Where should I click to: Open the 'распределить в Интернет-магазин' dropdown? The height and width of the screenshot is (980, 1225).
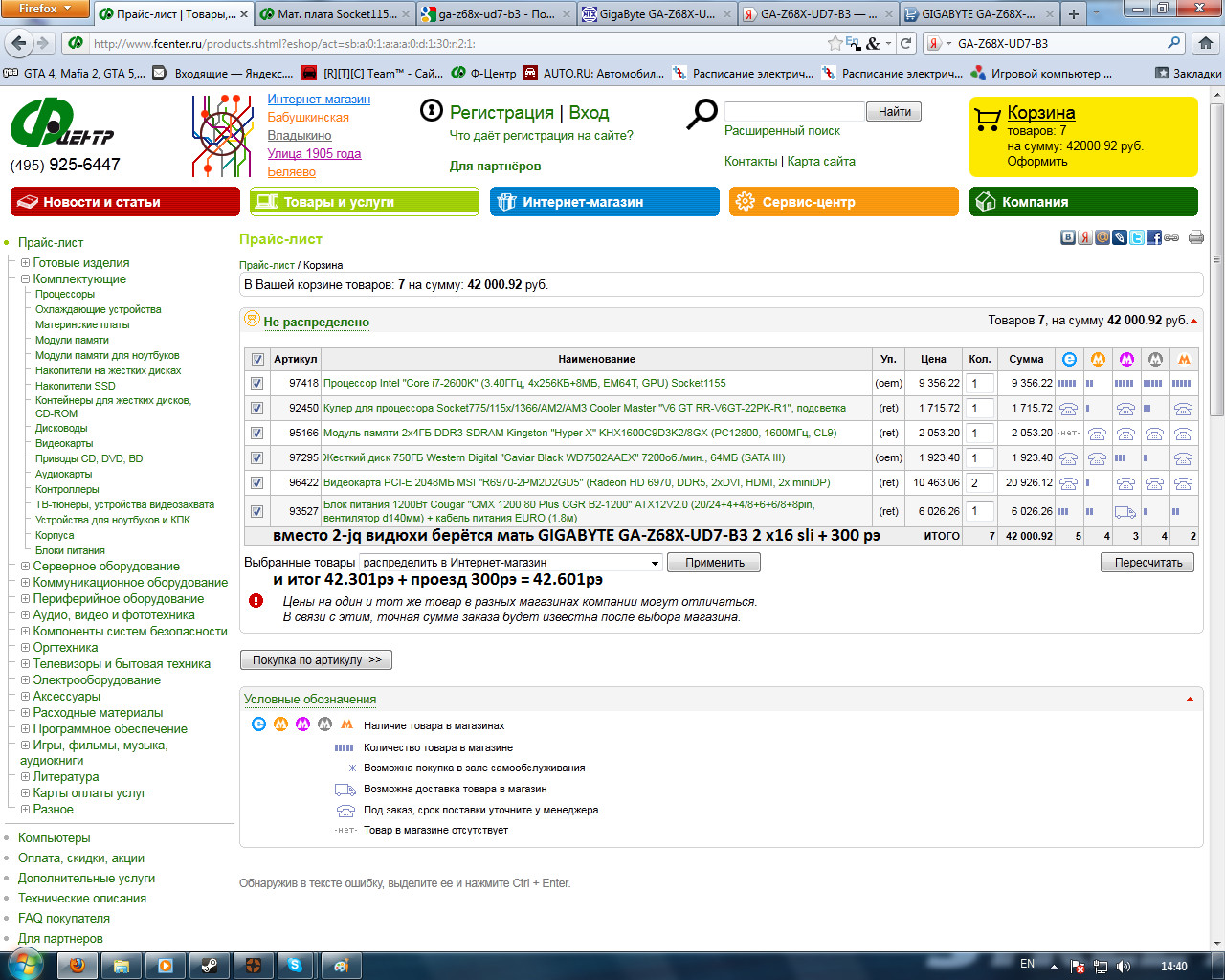511,563
